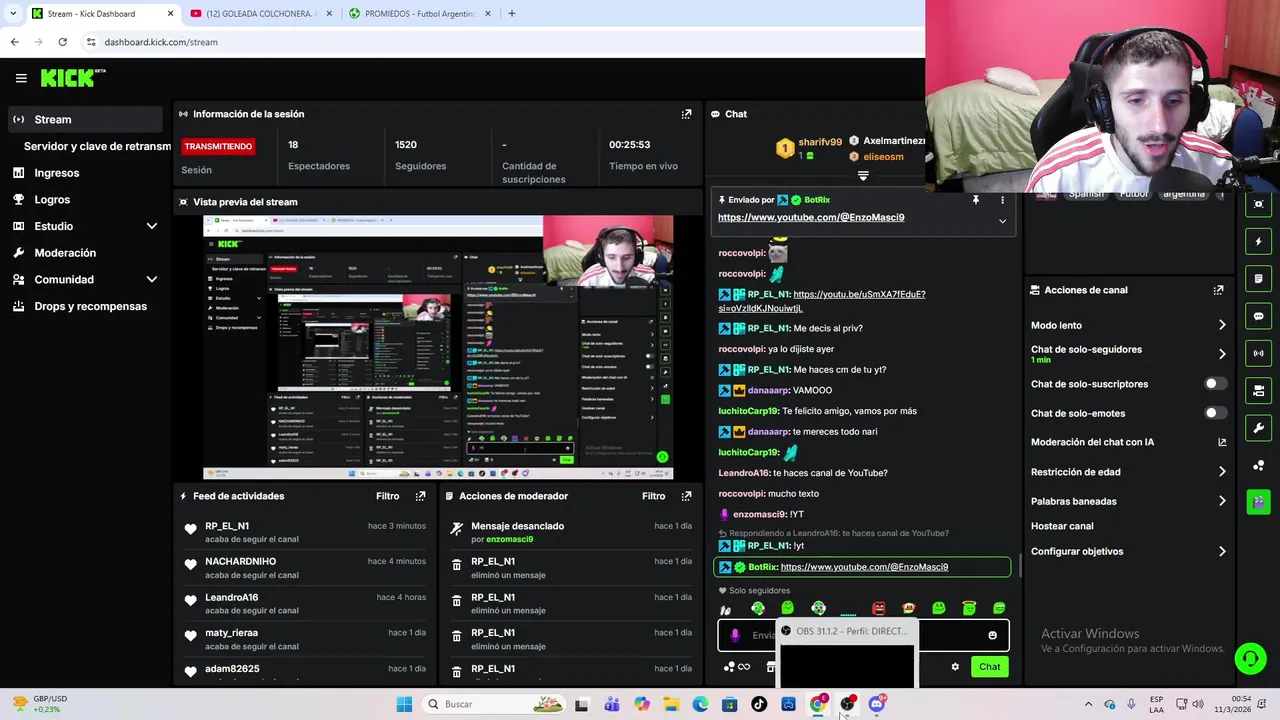Collapse the chat leaderboard arrow

[863, 176]
